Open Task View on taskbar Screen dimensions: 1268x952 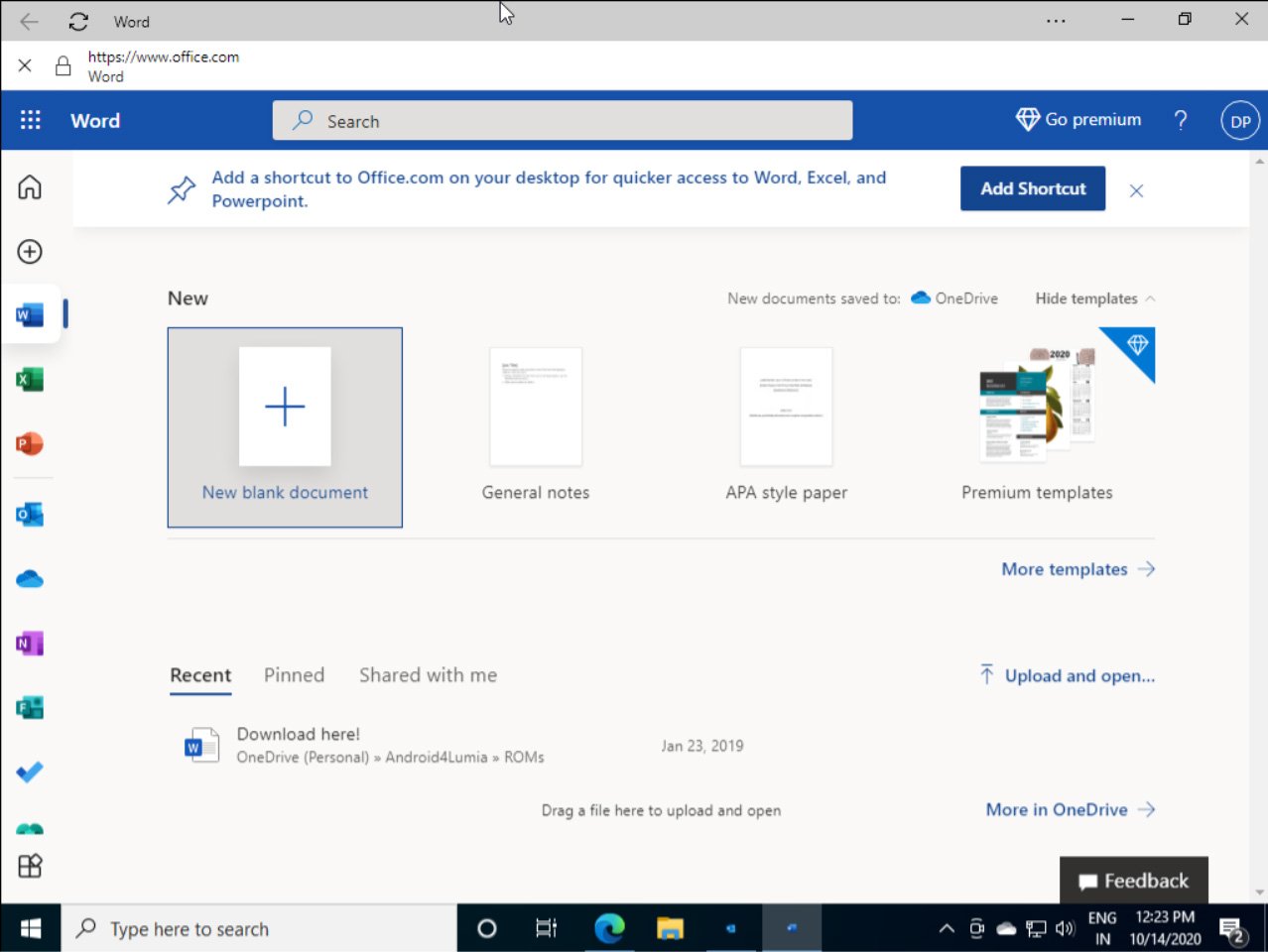pyautogui.click(x=547, y=928)
